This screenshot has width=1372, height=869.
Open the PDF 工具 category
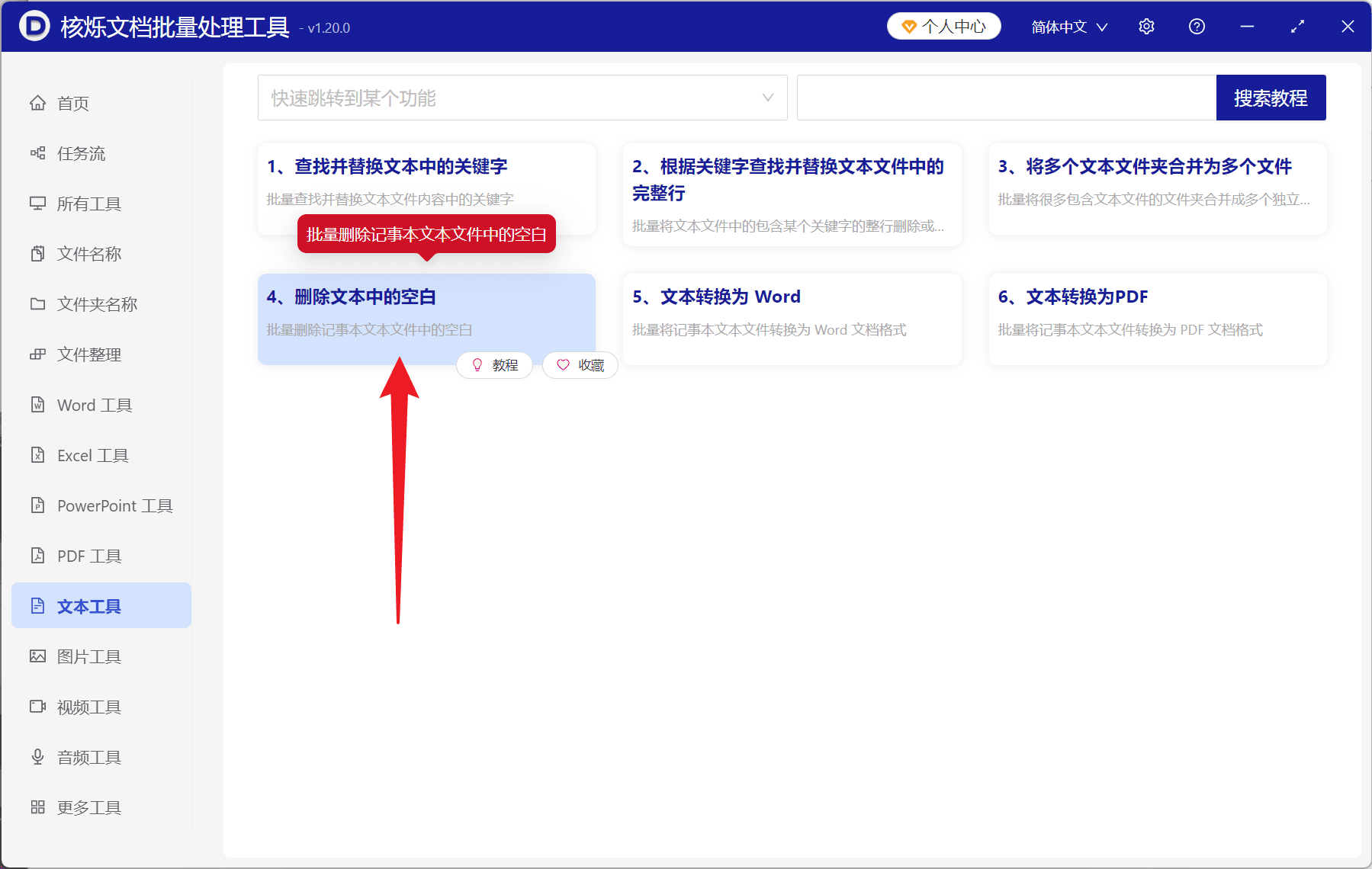(86, 556)
